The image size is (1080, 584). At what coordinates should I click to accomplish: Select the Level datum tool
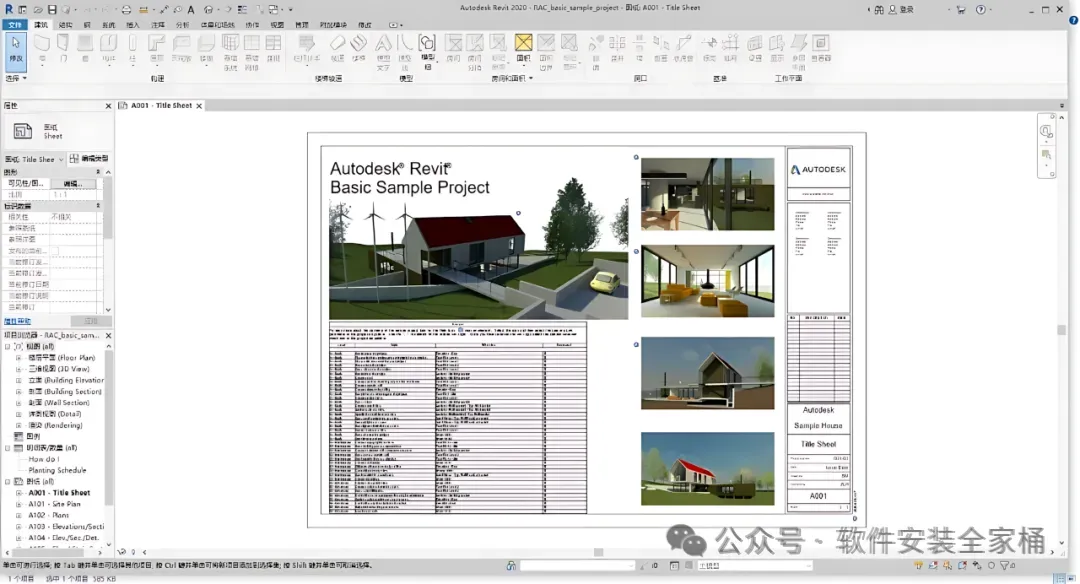click(x=709, y=48)
